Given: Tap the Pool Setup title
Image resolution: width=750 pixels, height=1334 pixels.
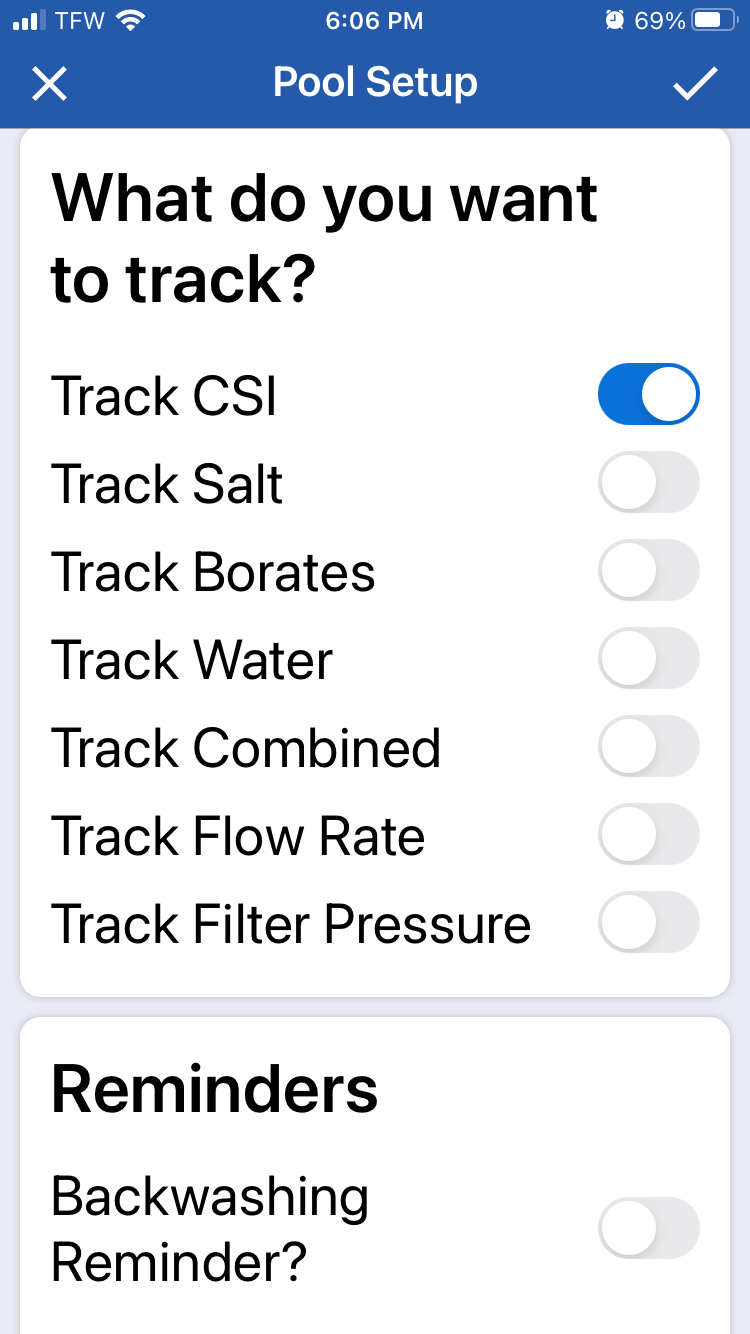Looking at the screenshot, I should 375,83.
